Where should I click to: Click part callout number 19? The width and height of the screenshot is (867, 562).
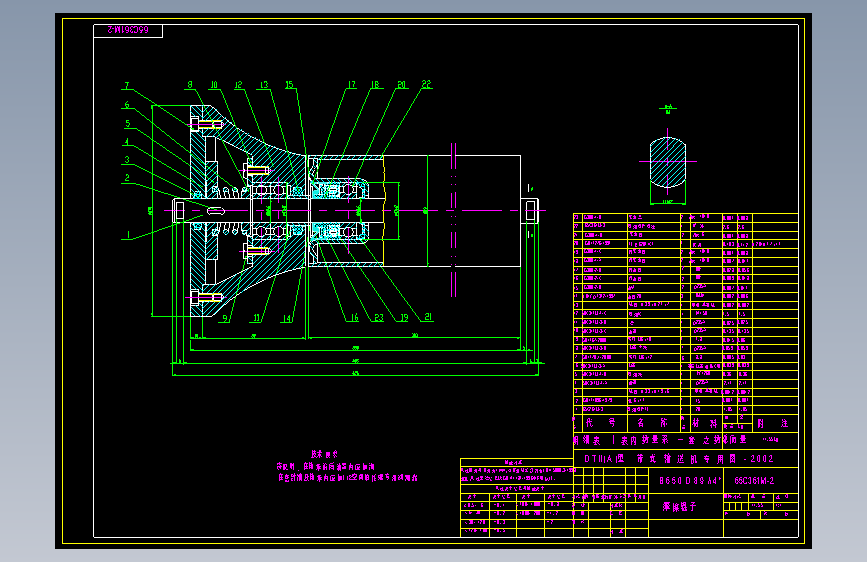point(404,318)
